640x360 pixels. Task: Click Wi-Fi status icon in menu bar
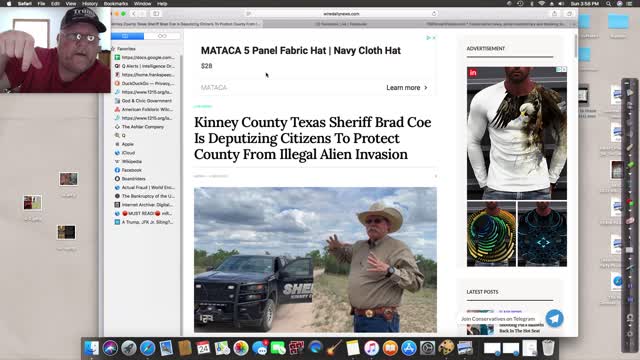[x=541, y=4]
